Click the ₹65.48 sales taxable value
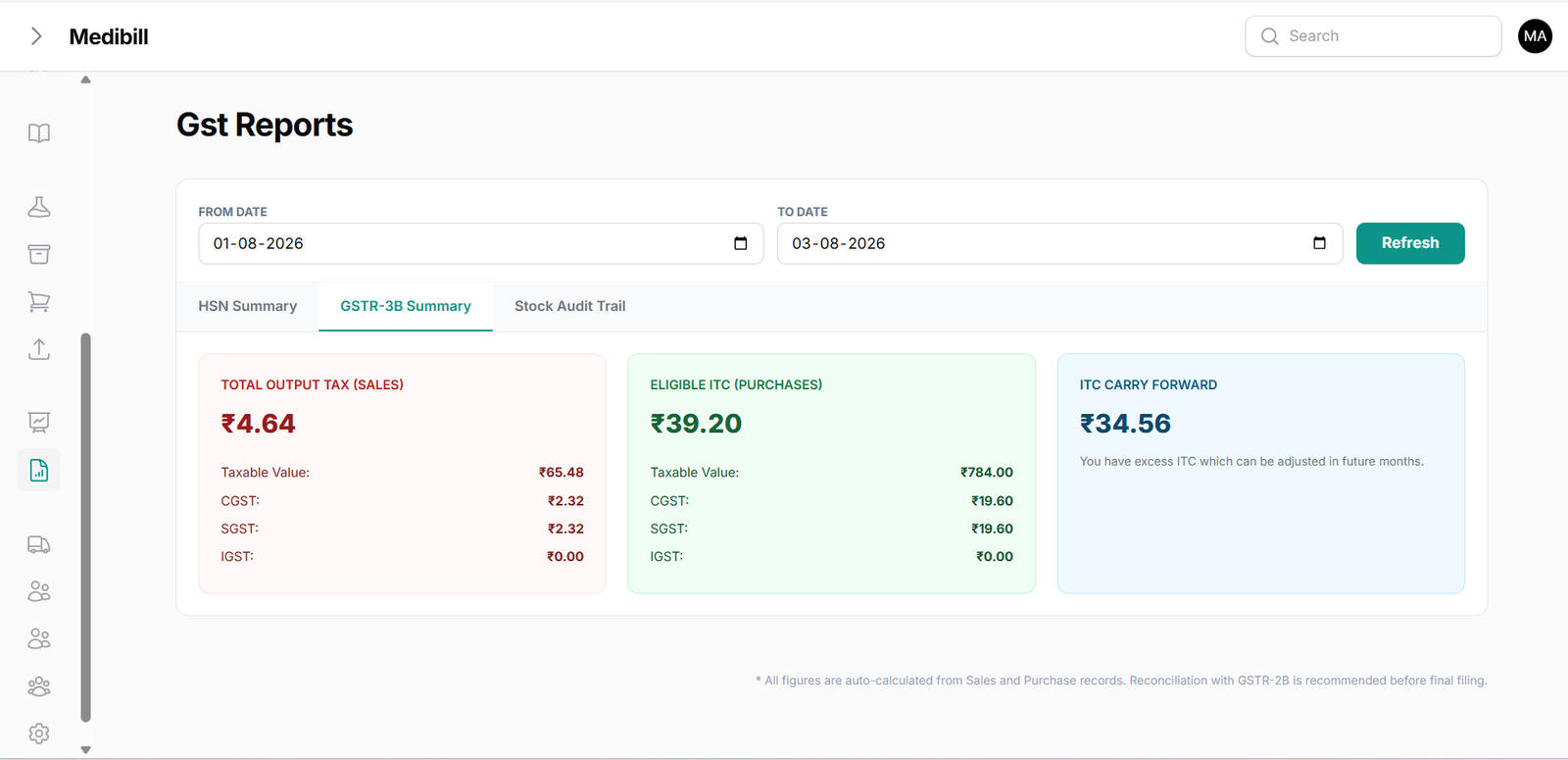The width and height of the screenshot is (1568, 760). [x=561, y=473]
